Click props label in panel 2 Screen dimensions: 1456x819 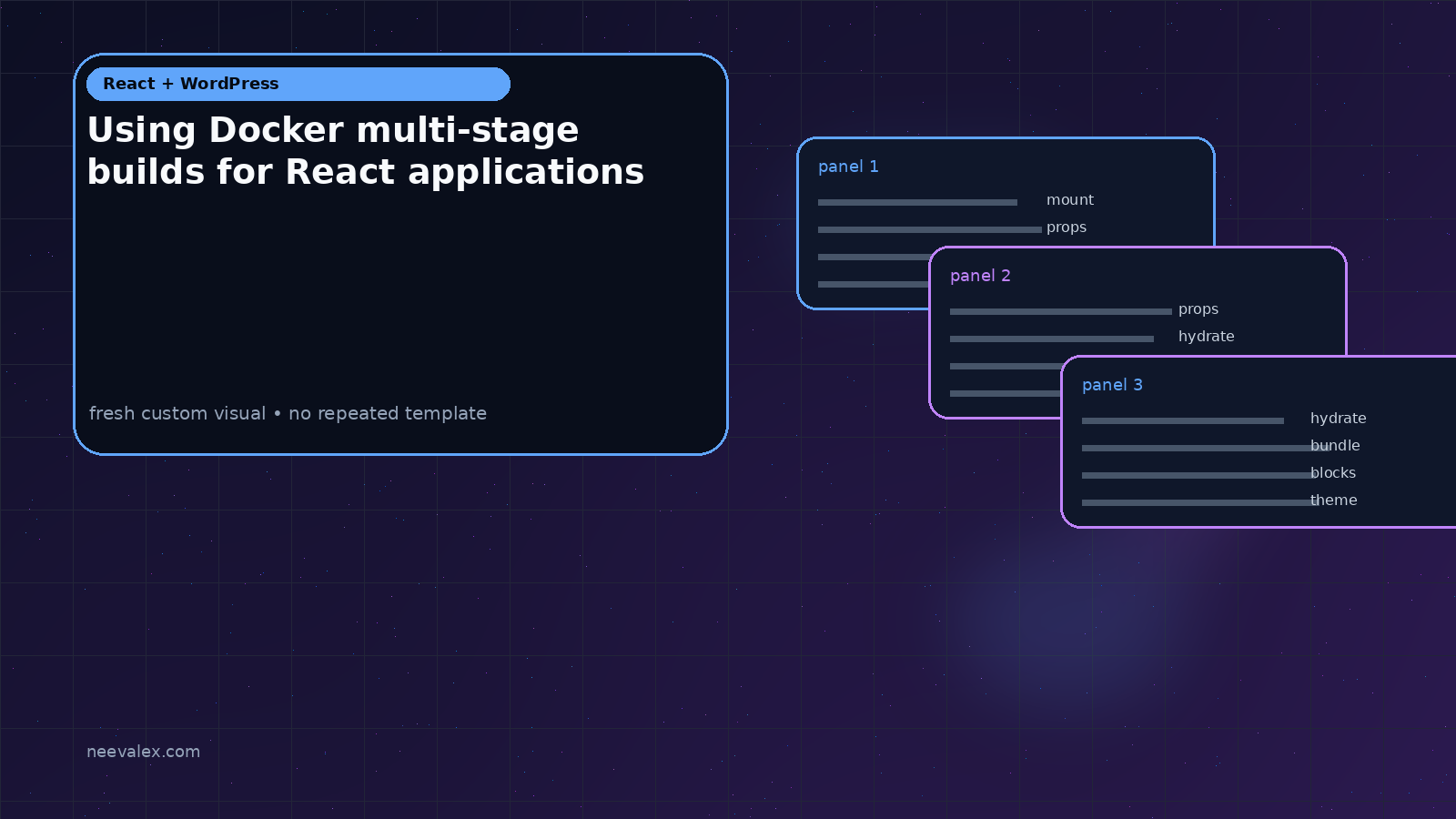[x=1198, y=309]
